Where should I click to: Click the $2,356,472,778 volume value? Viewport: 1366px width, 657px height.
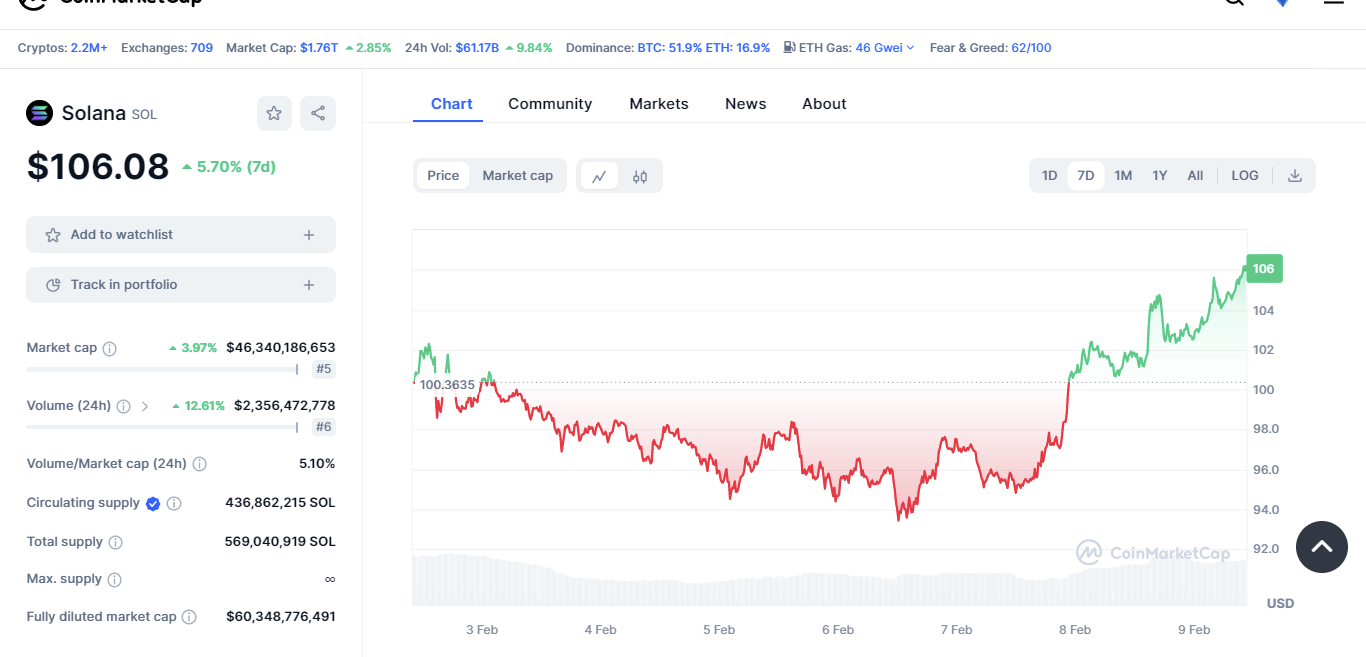pos(285,406)
